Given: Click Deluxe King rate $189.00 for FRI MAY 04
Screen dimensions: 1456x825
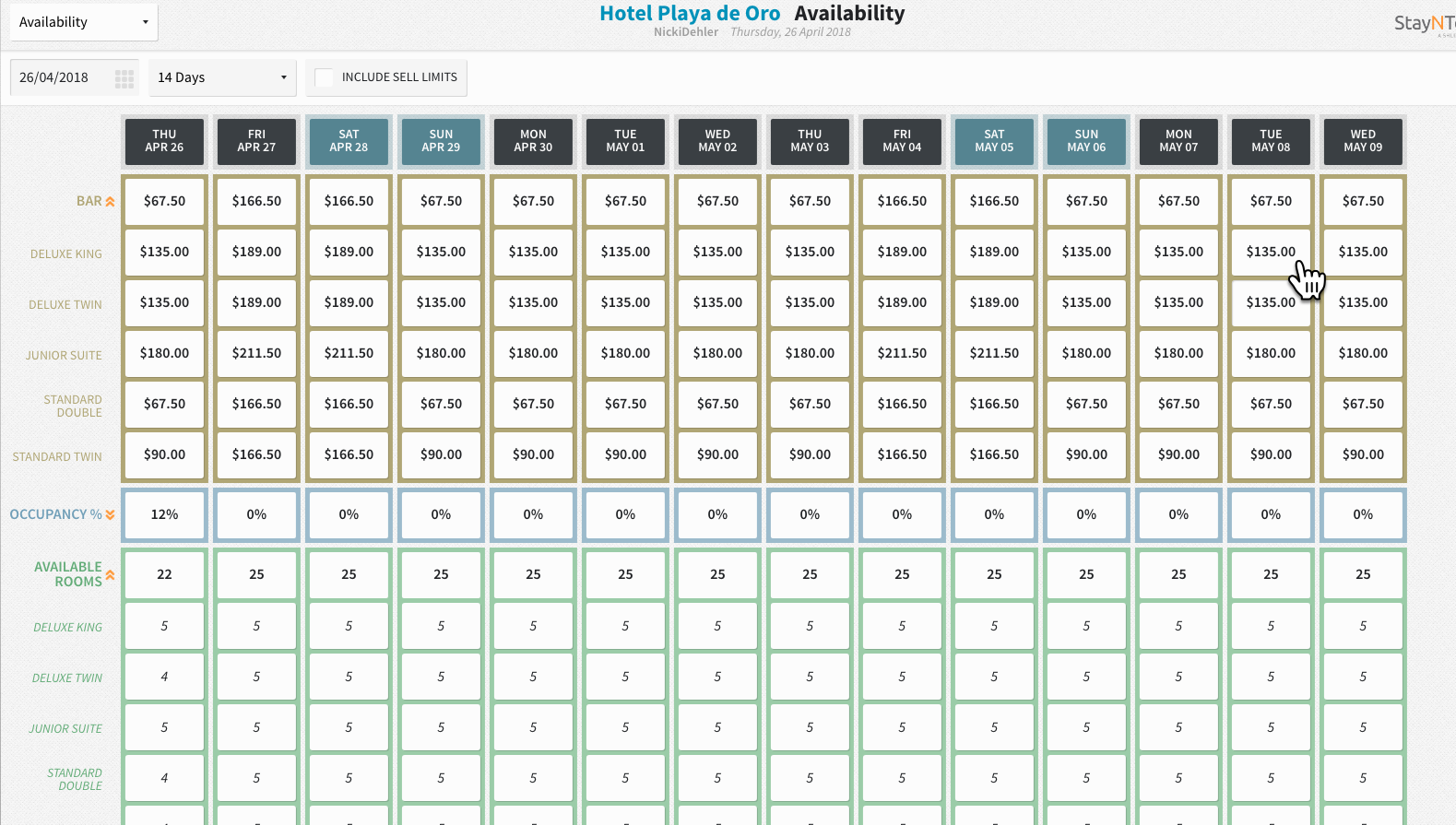Looking at the screenshot, I should pyautogui.click(x=902, y=252).
